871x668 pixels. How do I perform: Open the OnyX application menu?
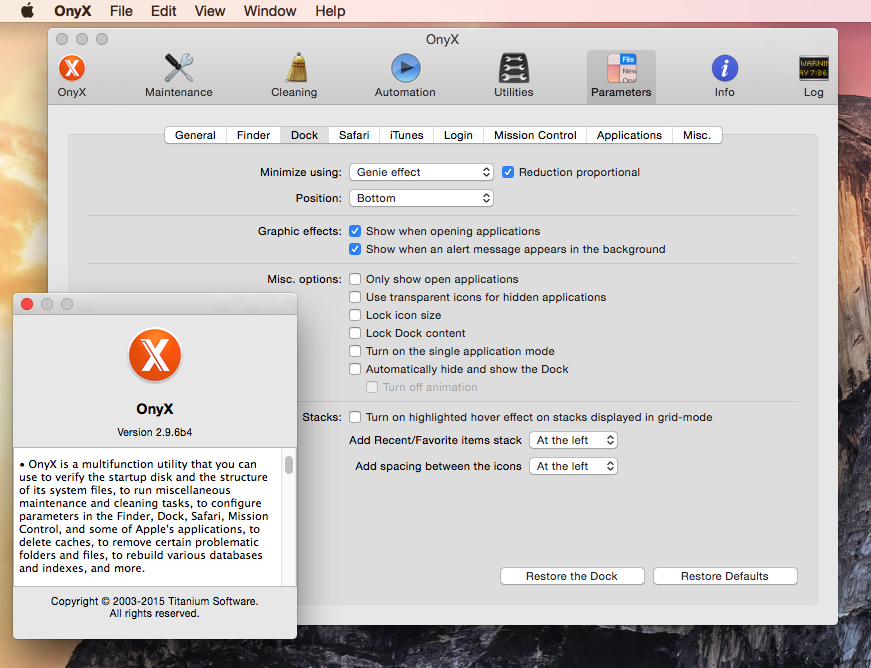point(72,11)
